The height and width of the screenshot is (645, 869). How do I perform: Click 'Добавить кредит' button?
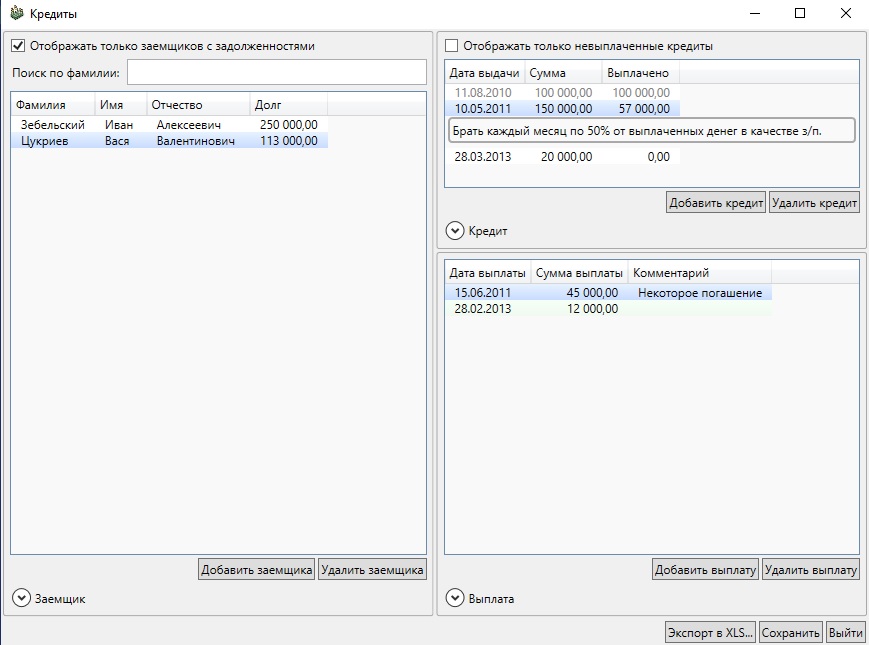coord(716,203)
